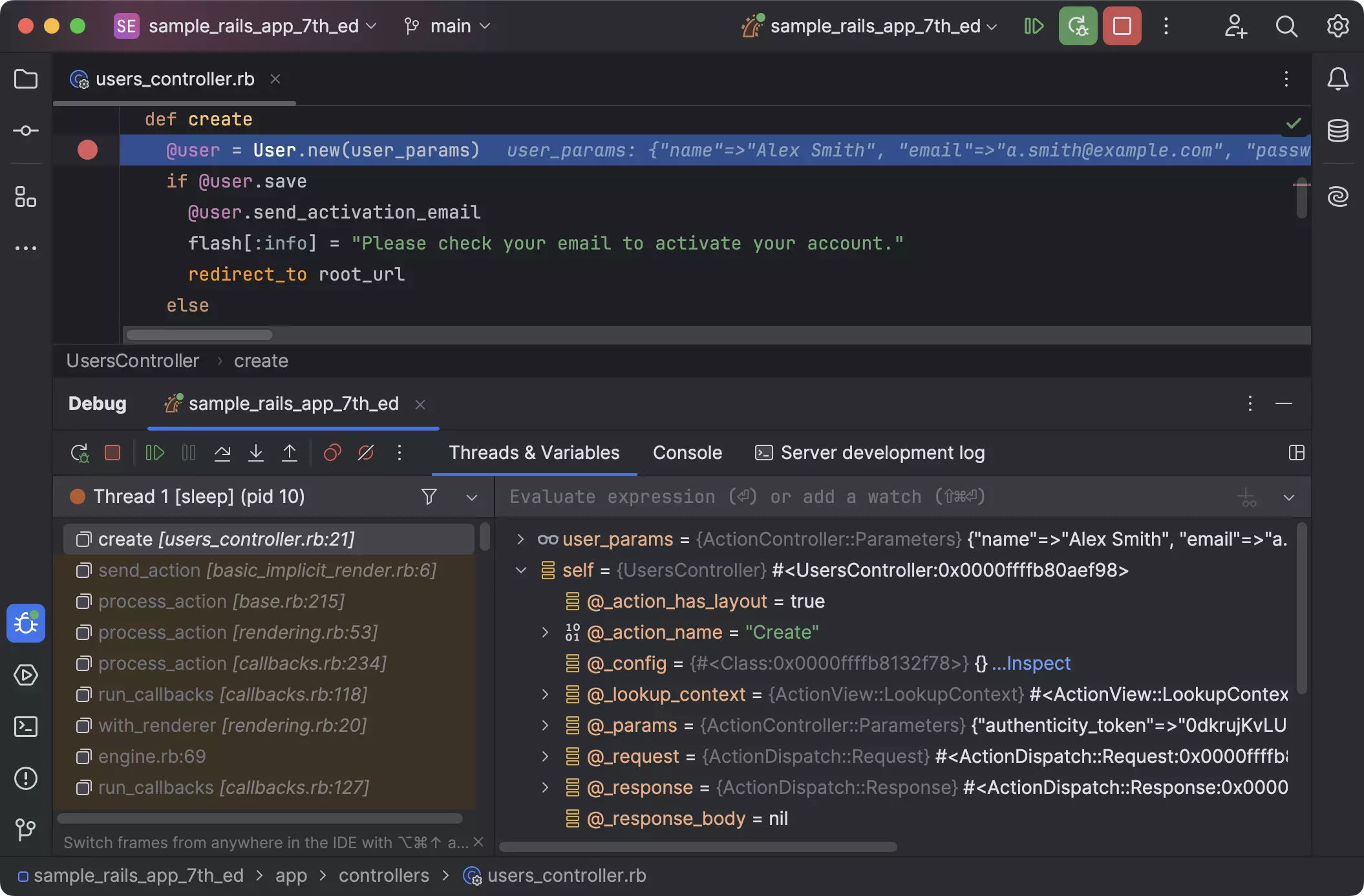This screenshot has width=1364, height=896.
Task: Toggle debug panel layout settings icon
Action: click(x=1296, y=453)
